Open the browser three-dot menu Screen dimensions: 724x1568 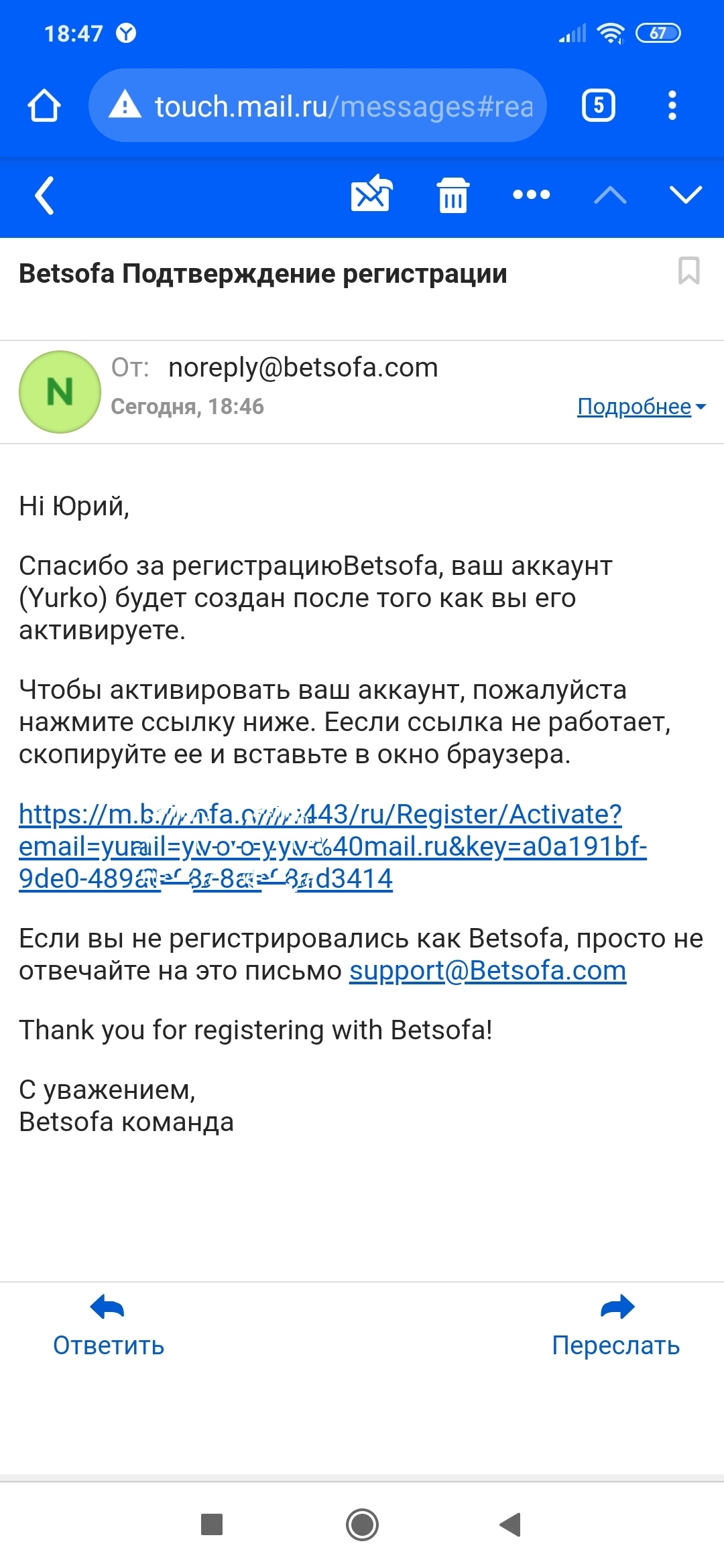(672, 106)
